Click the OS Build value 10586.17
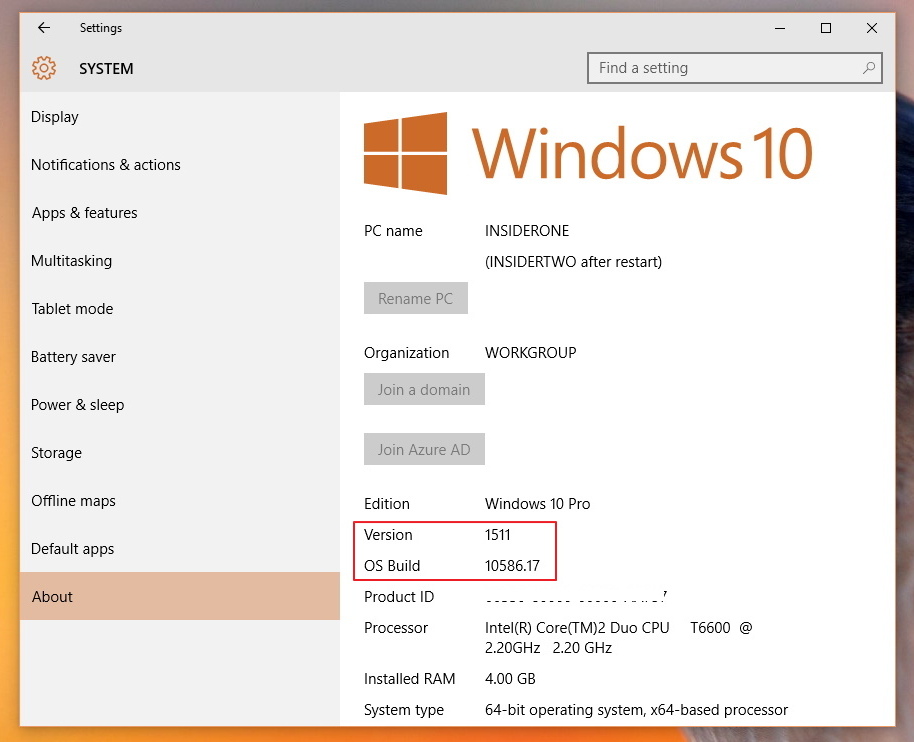This screenshot has width=914, height=742. coord(512,565)
